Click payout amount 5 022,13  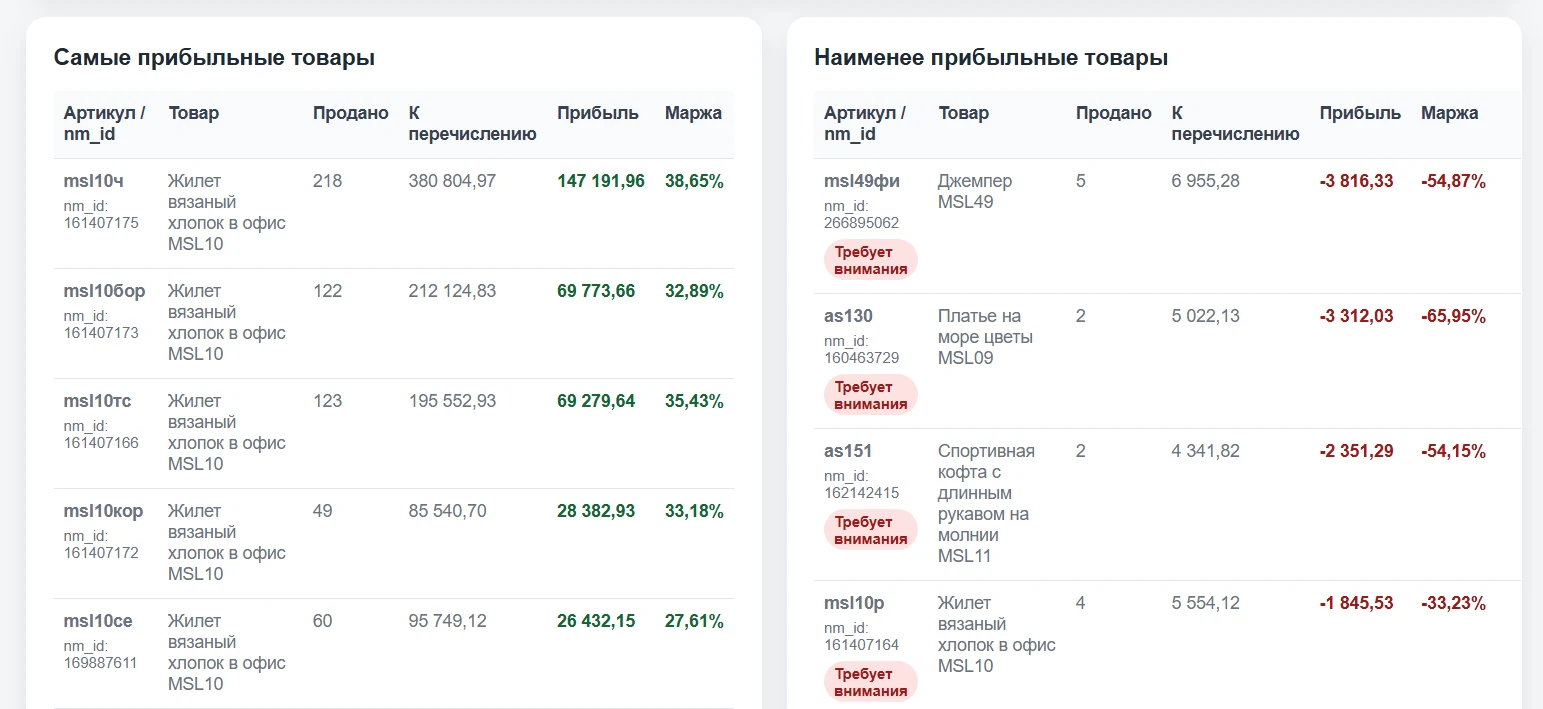1206,316
